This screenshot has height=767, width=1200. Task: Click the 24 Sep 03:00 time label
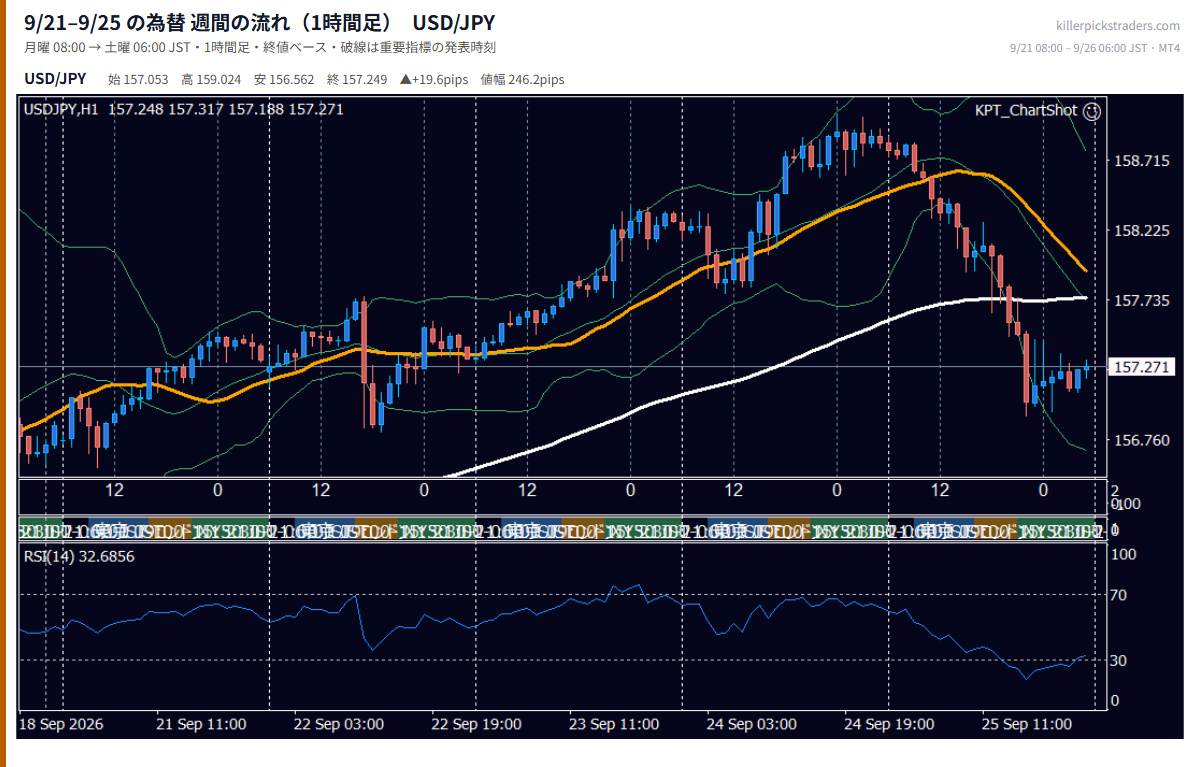pyautogui.click(x=751, y=723)
